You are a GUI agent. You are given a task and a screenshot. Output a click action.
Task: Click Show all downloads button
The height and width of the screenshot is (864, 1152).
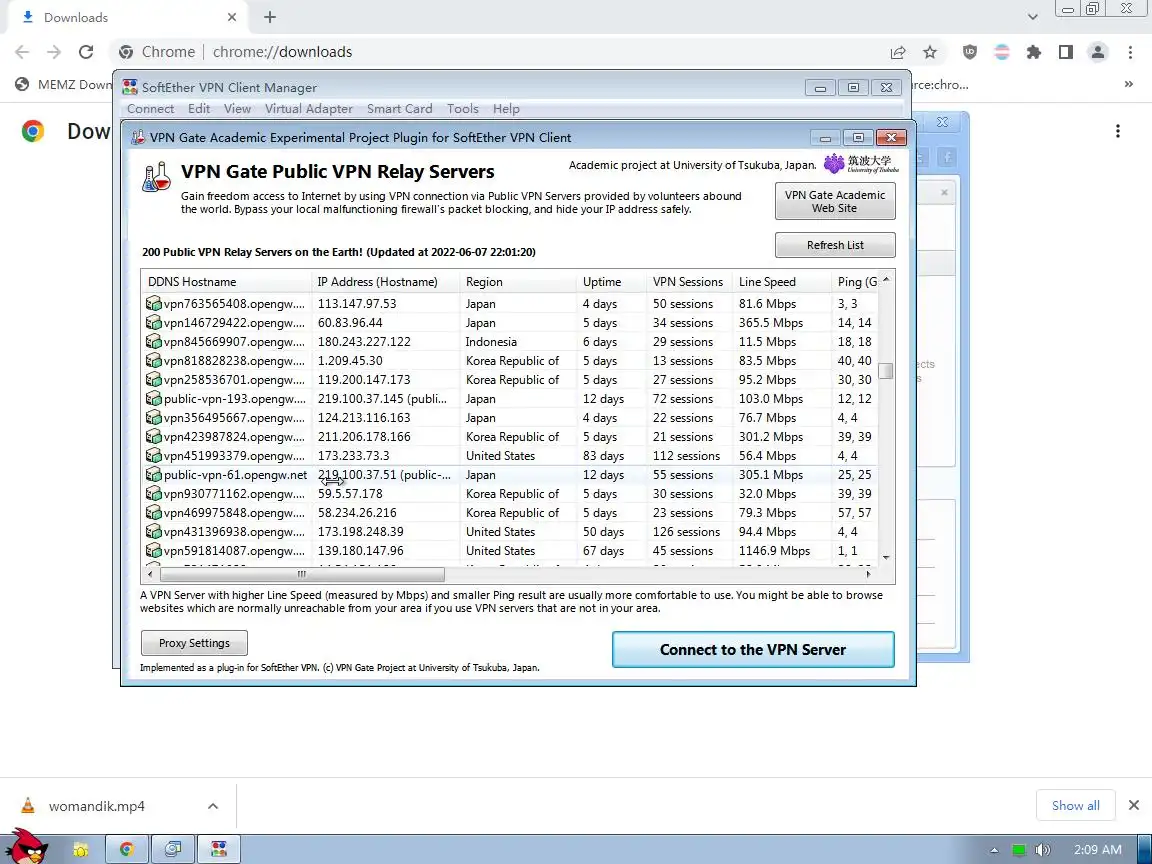point(1076,806)
